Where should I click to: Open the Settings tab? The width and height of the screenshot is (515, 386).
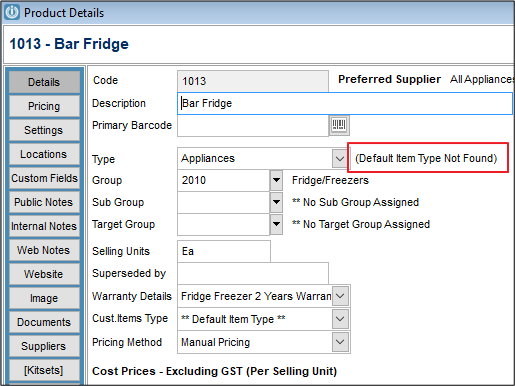point(44,130)
